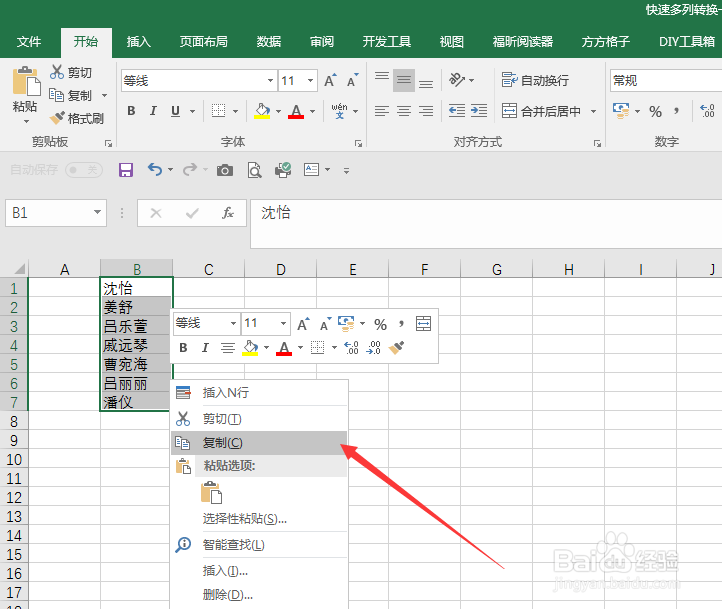Click the Paste clipboard icon in ribbon

pos(26,82)
